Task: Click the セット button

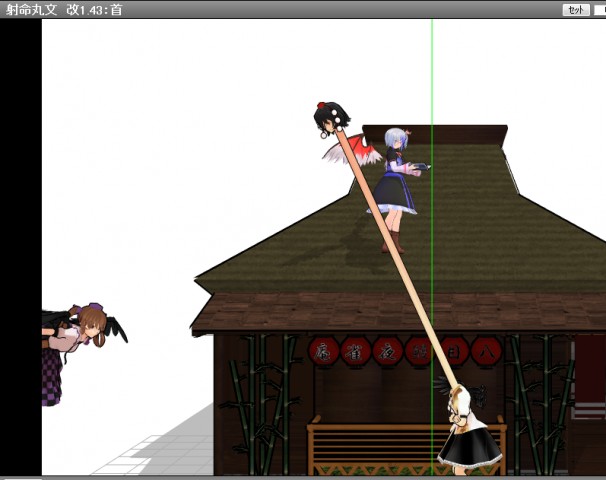Action: pos(576,10)
